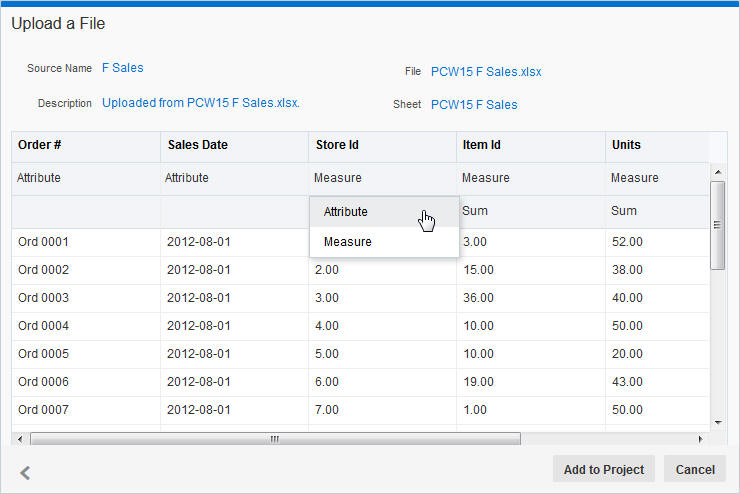Open the Order # column type dropdown
Image resolution: width=740 pixels, height=494 pixels.
[x=86, y=178]
